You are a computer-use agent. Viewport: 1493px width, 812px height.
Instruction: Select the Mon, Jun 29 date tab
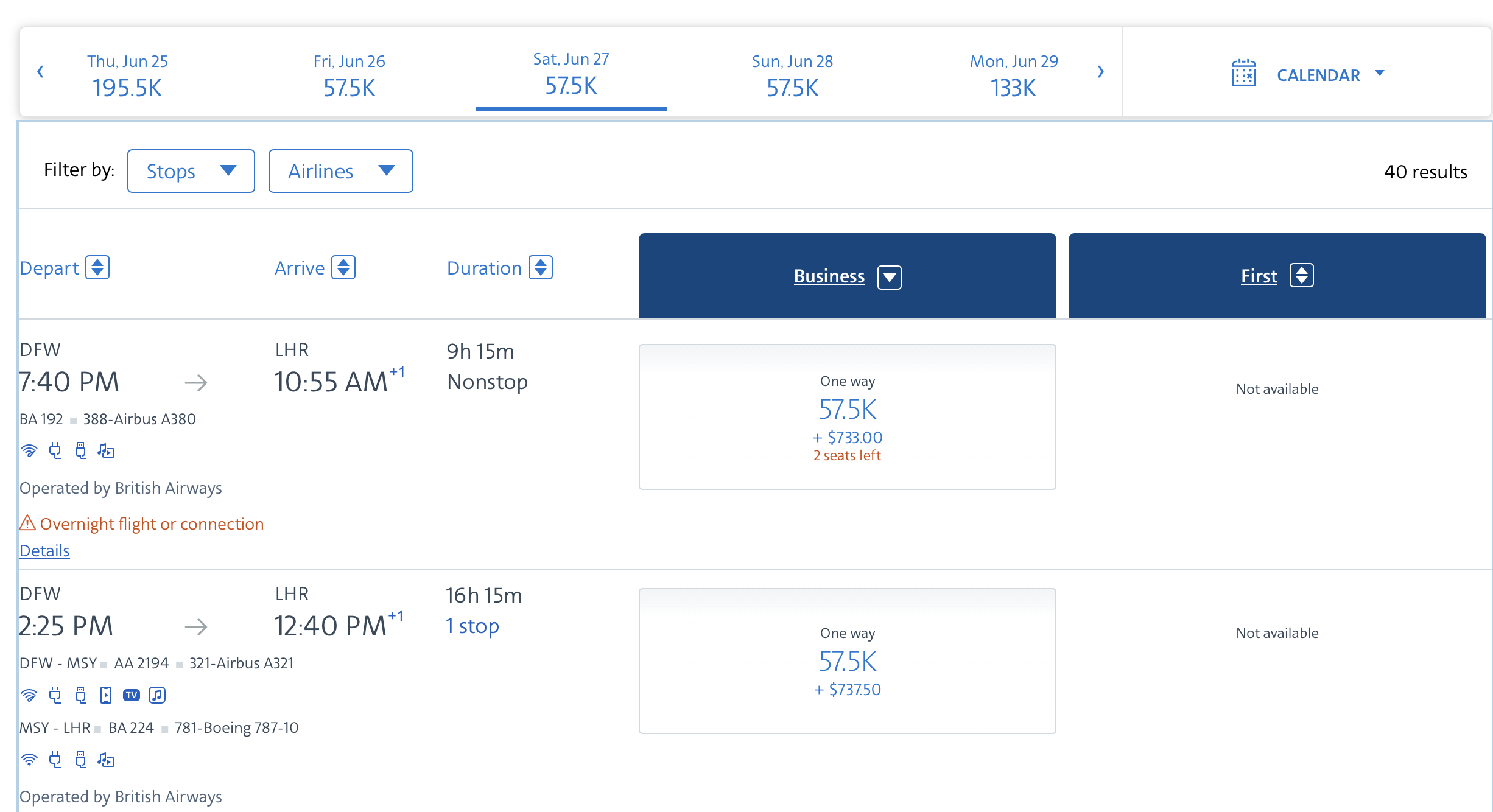[x=1013, y=75]
